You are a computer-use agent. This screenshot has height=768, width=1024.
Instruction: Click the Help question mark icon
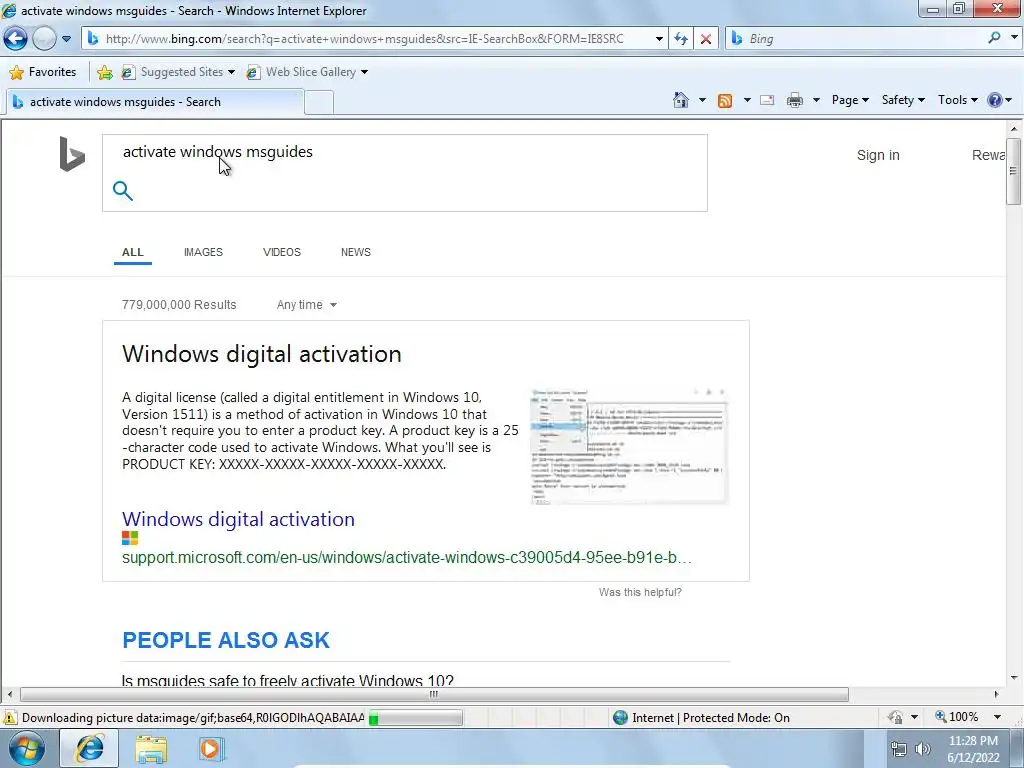pos(995,100)
